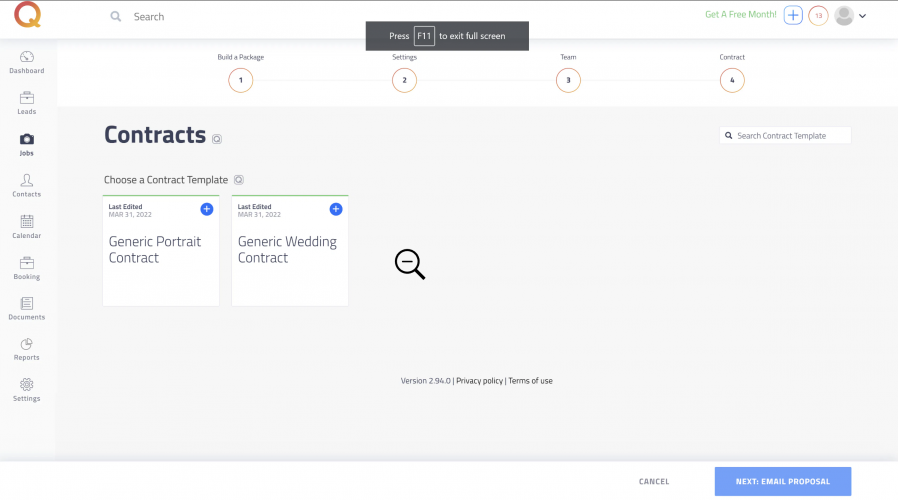This screenshot has height=500, width=898.
Task: Click the quick-add plus button in header
Action: [793, 16]
